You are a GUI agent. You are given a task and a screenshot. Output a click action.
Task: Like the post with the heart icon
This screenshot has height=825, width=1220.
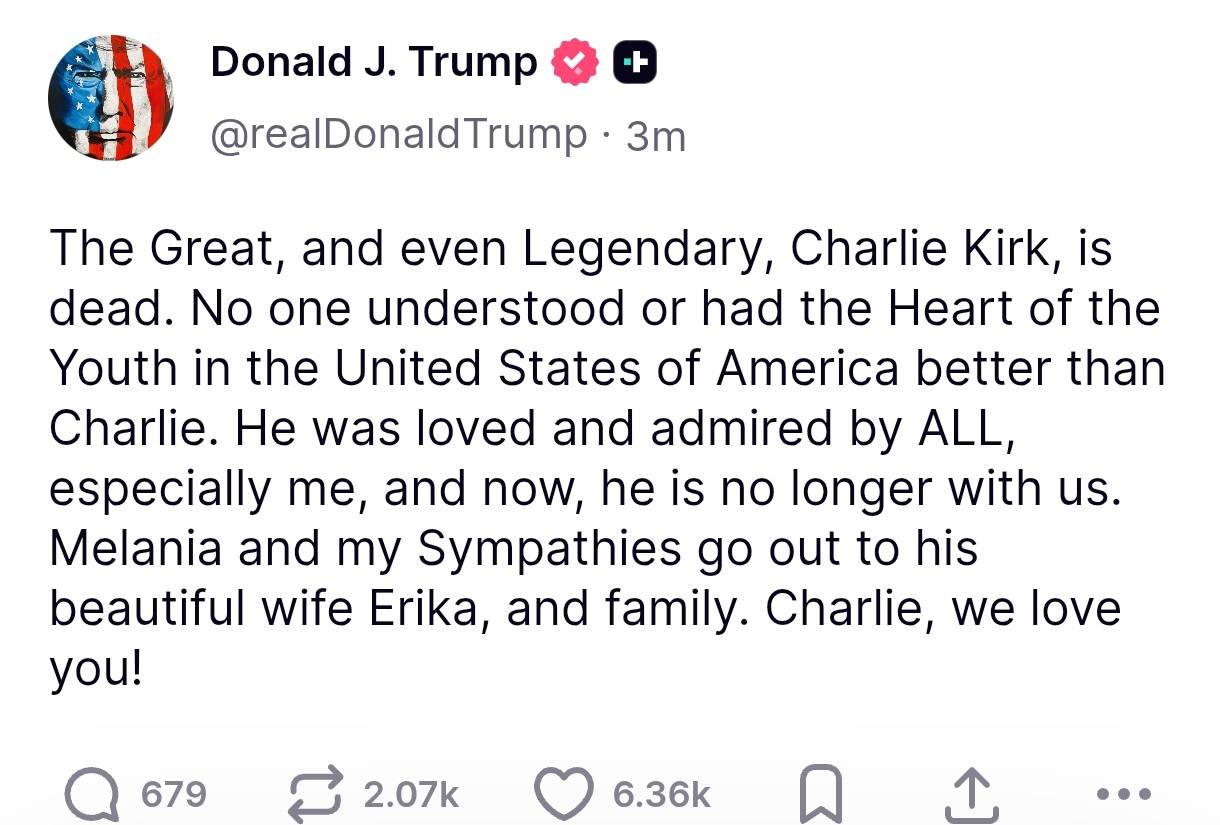(565, 794)
